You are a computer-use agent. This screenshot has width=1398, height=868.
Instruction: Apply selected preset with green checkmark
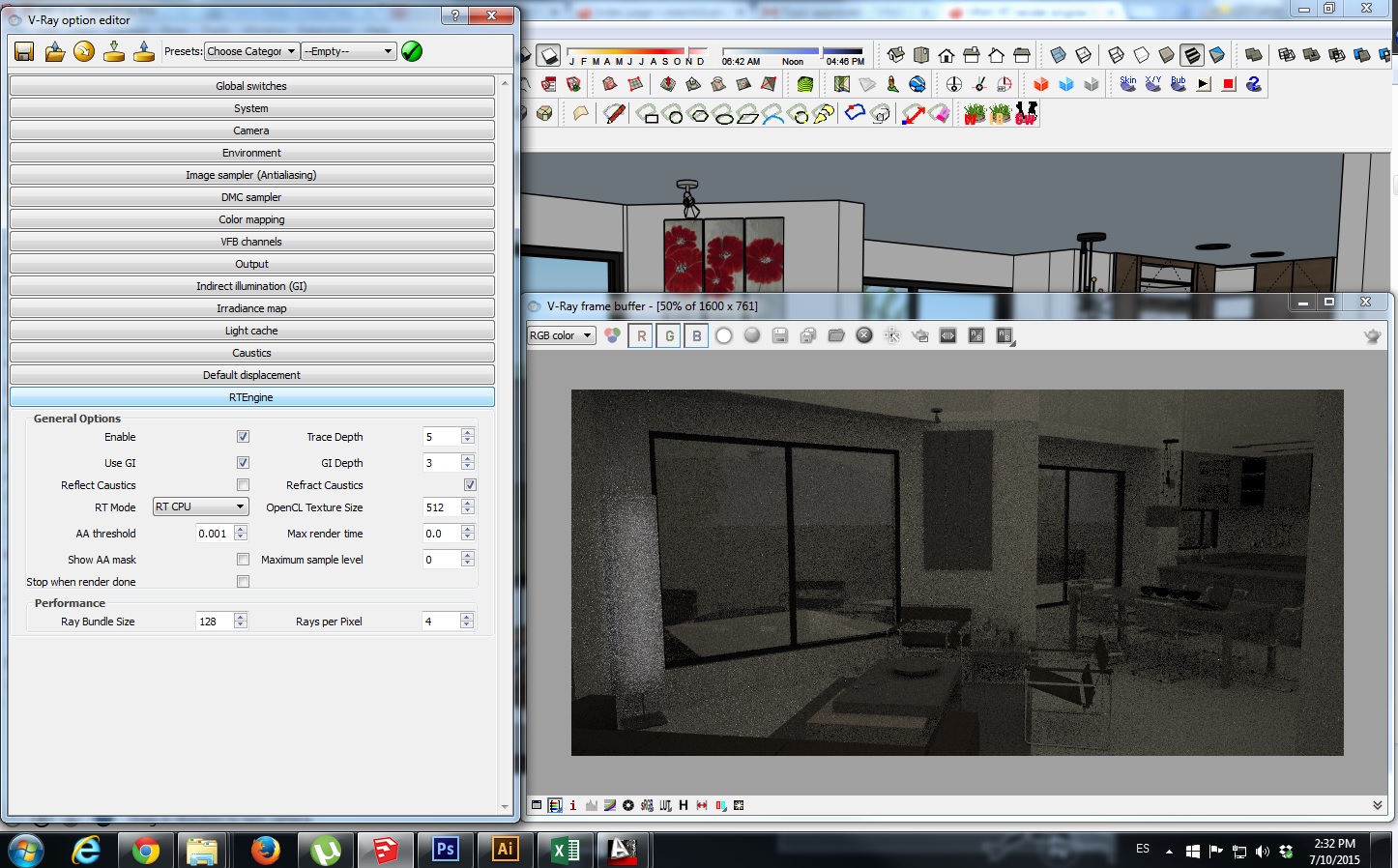pyautogui.click(x=412, y=51)
